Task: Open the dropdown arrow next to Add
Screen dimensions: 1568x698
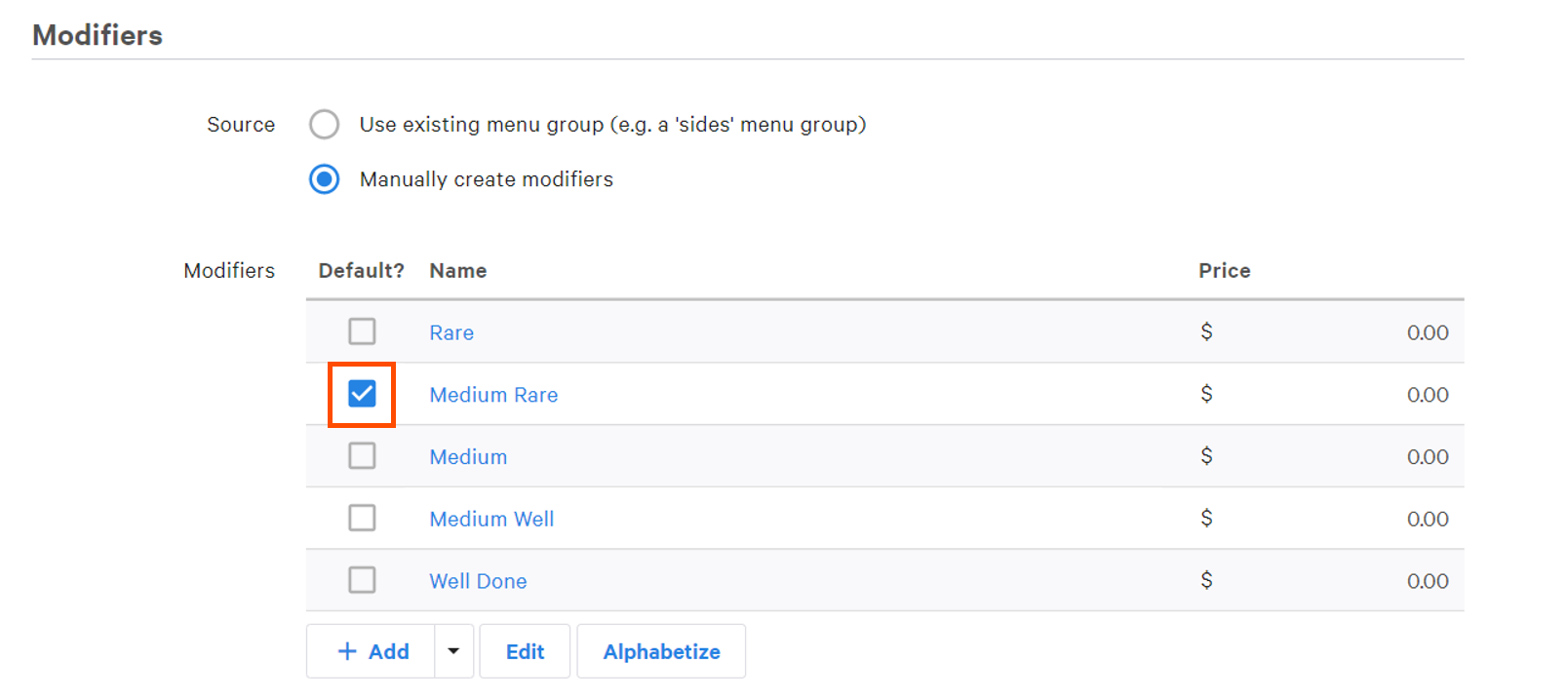Action: point(453,651)
